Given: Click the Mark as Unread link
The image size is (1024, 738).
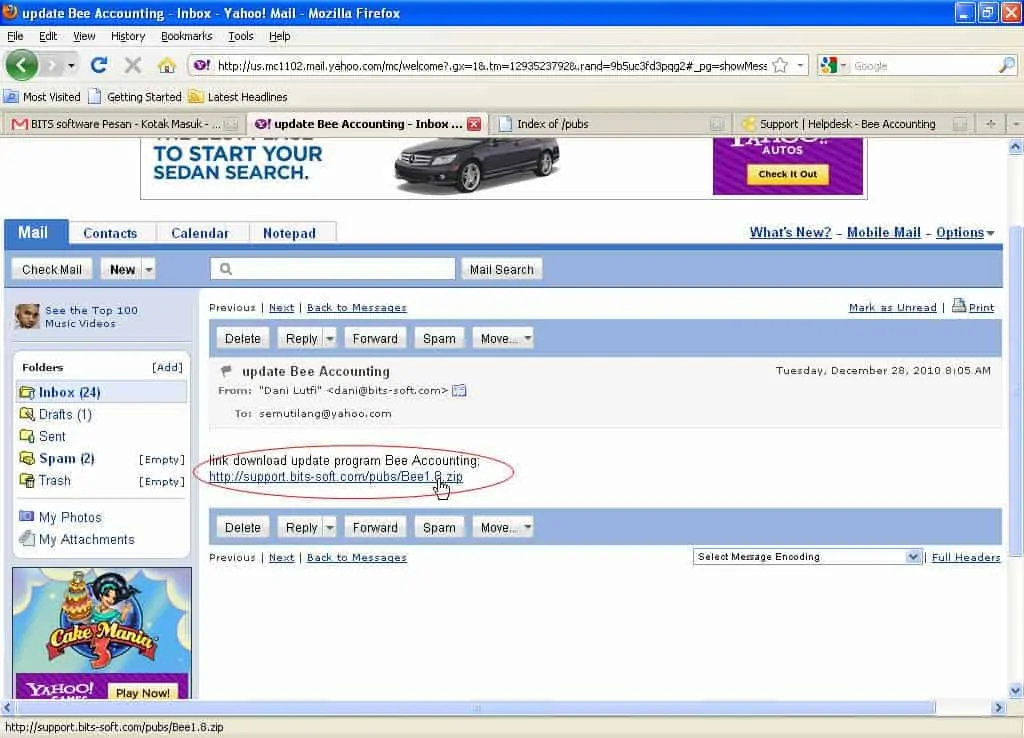Looking at the screenshot, I should [892, 308].
